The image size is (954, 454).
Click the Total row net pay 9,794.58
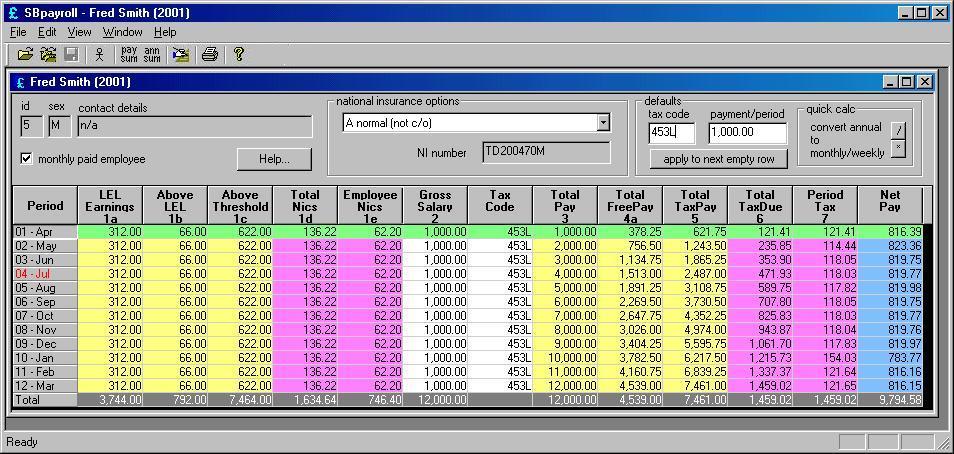click(x=890, y=400)
